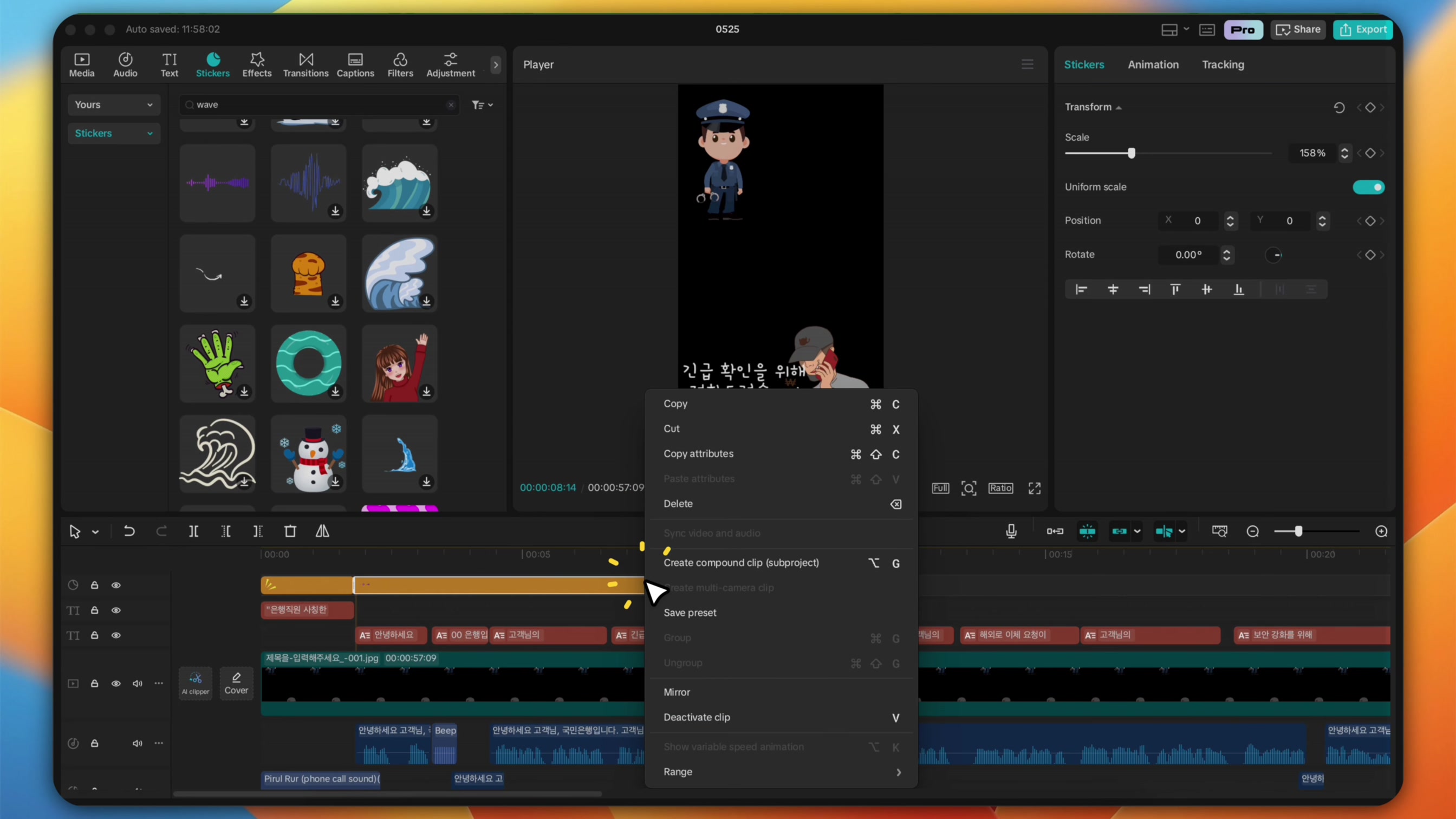This screenshot has width=1456, height=819.
Task: Delete the selected clip via toolbar
Action: [x=290, y=531]
